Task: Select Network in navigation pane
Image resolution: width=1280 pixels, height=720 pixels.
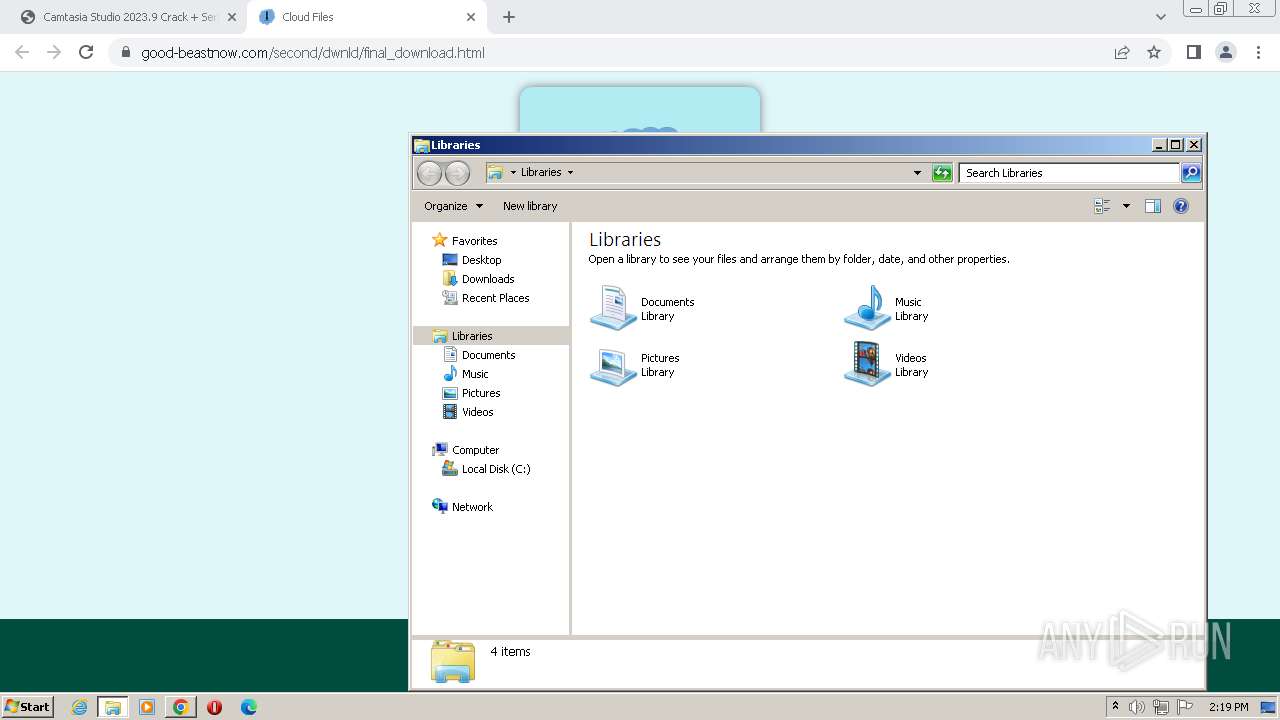Action: [x=472, y=507]
